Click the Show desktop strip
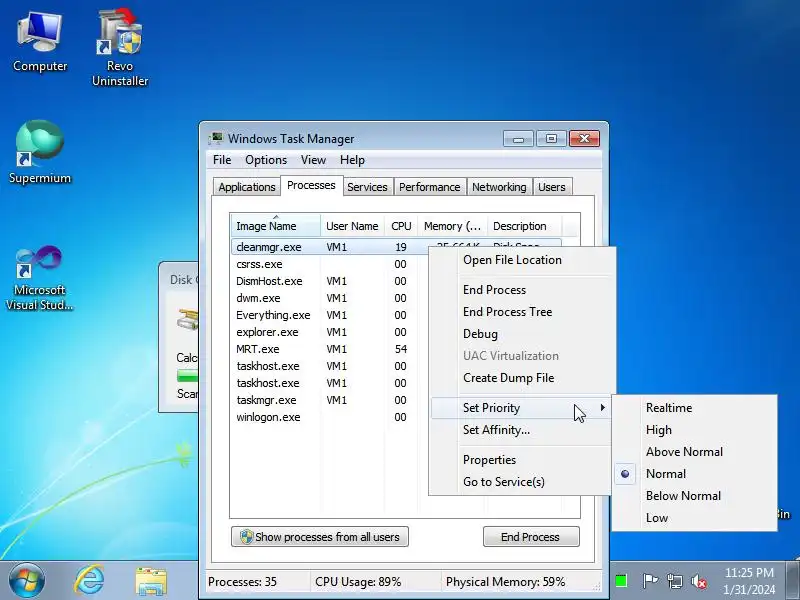 click(793, 581)
